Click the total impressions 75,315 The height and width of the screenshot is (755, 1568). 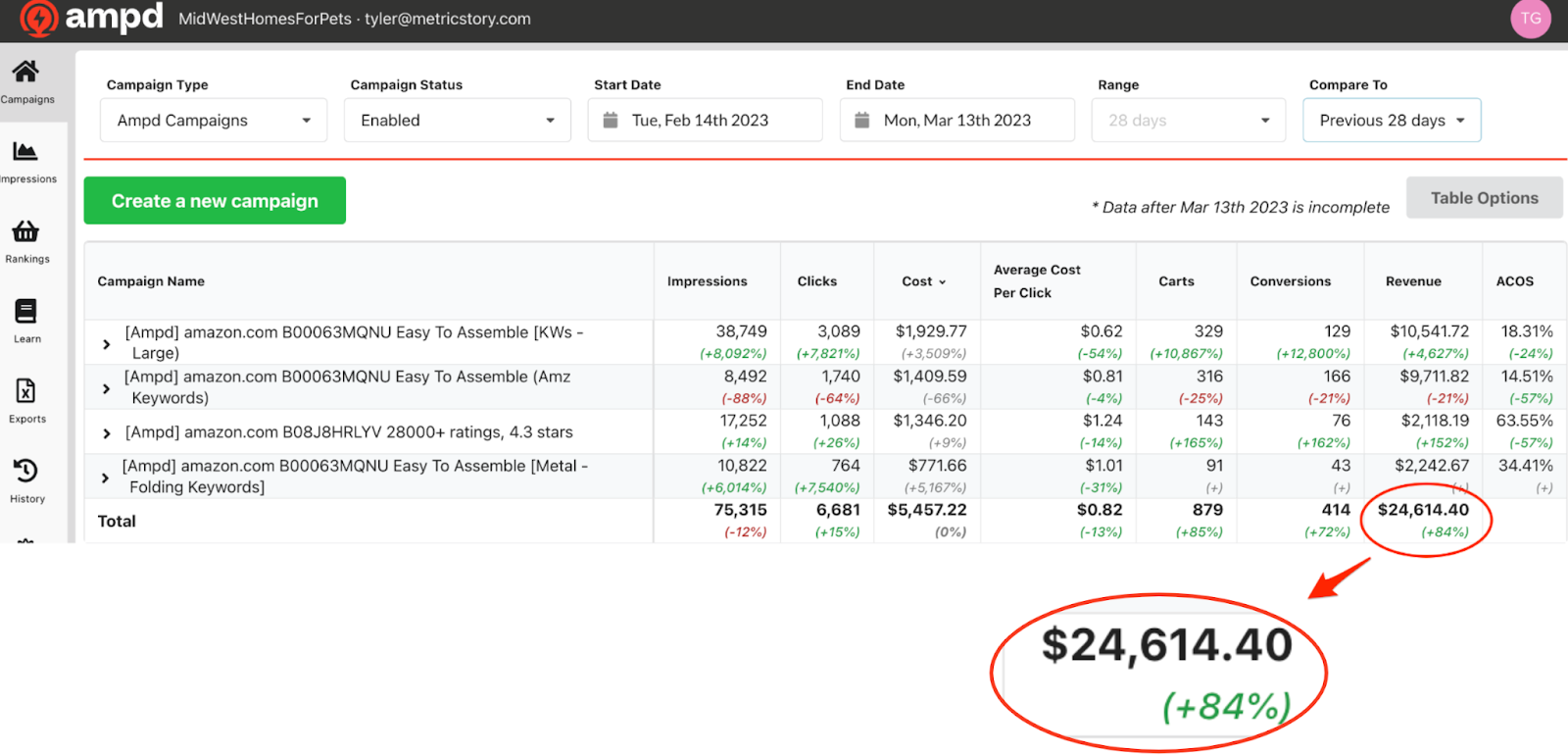[x=741, y=510]
